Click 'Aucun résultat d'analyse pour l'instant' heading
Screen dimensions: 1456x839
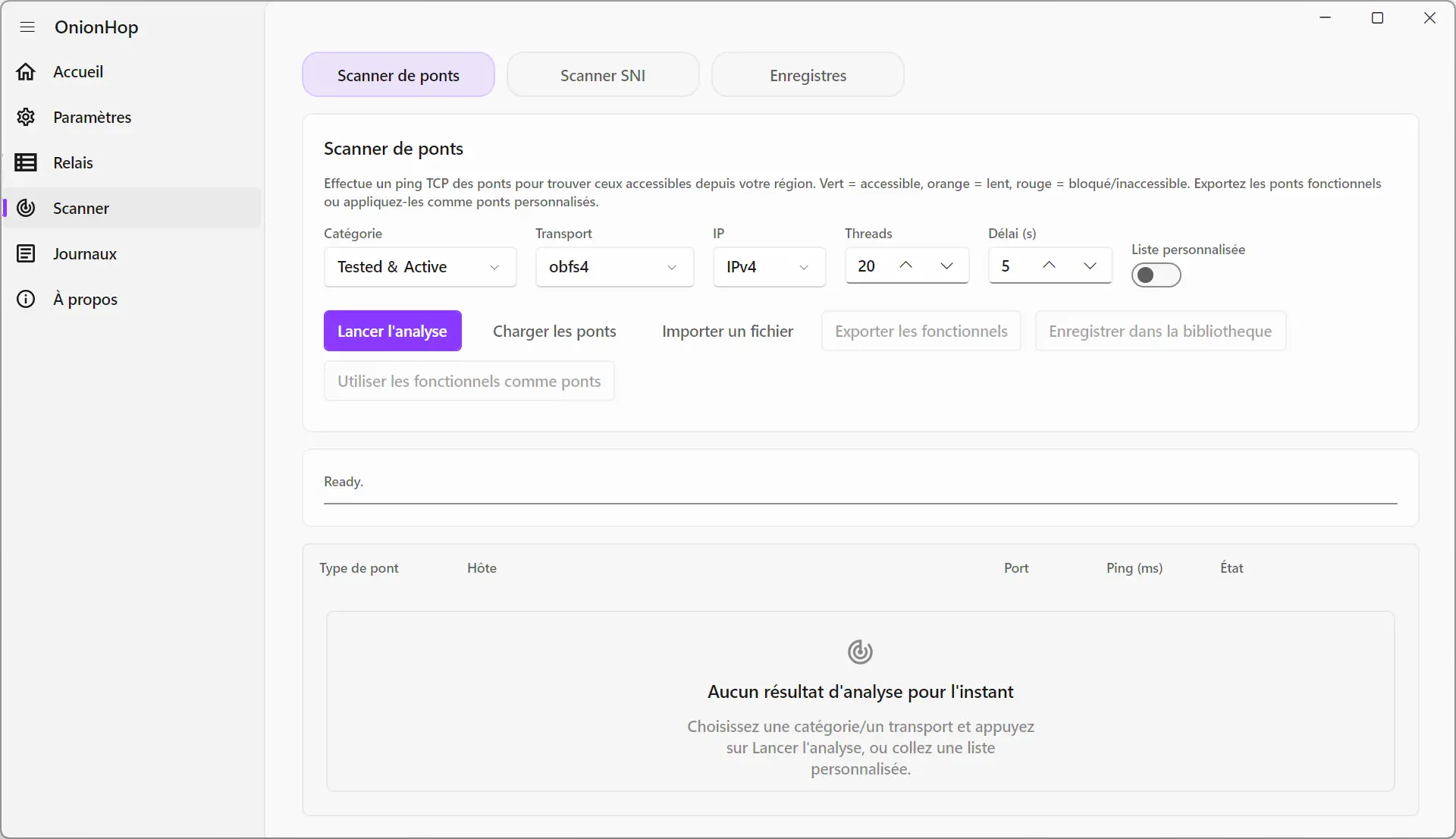[860, 692]
